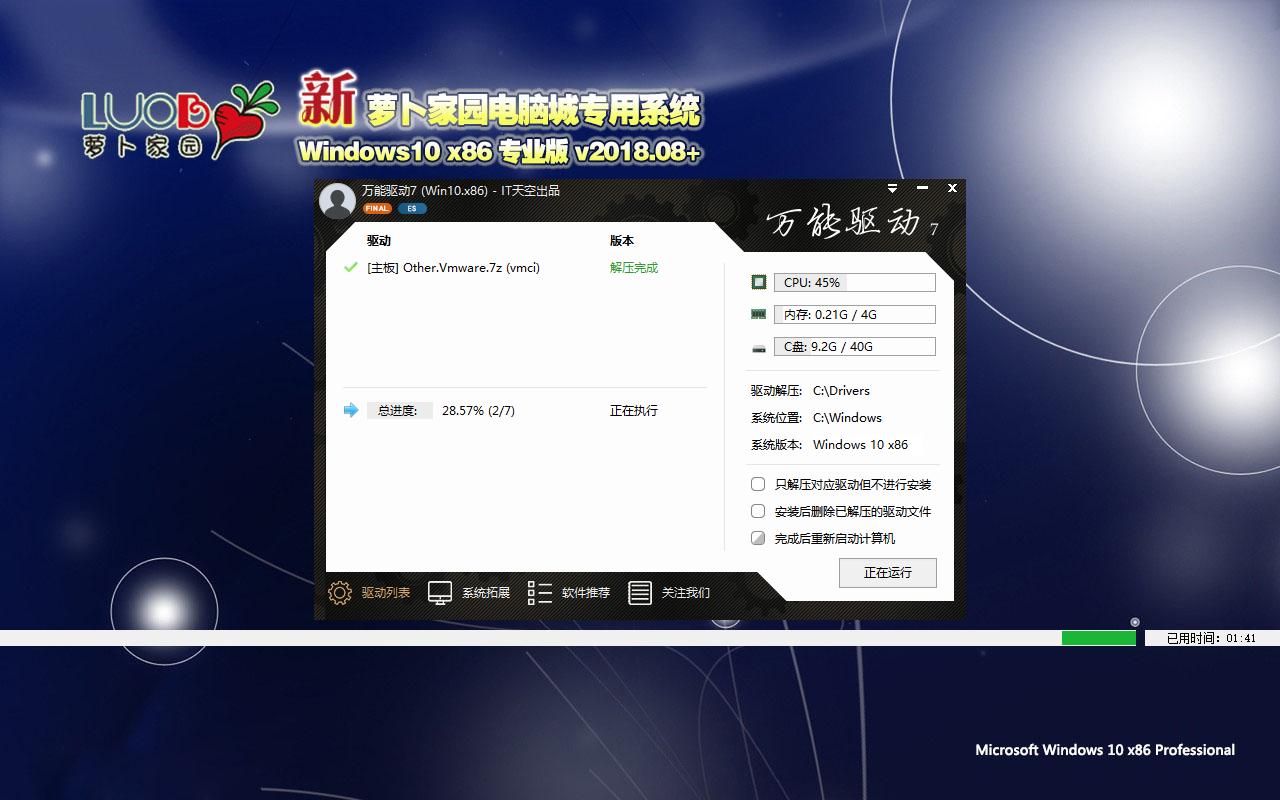Open the 系统拓展 tab
This screenshot has height=800, width=1280.
click(486, 593)
